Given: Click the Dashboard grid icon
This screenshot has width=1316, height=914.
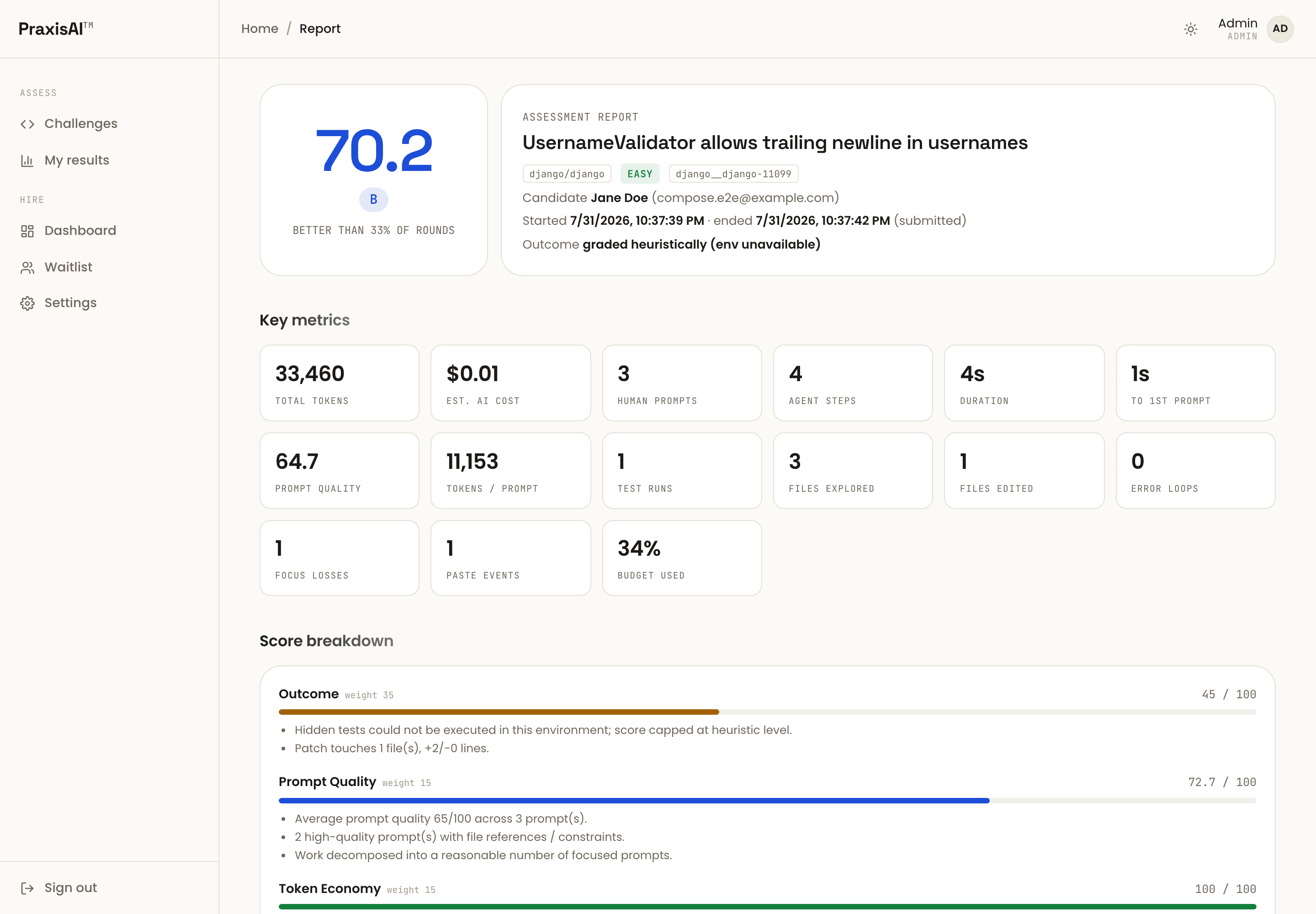Looking at the screenshot, I should [27, 231].
